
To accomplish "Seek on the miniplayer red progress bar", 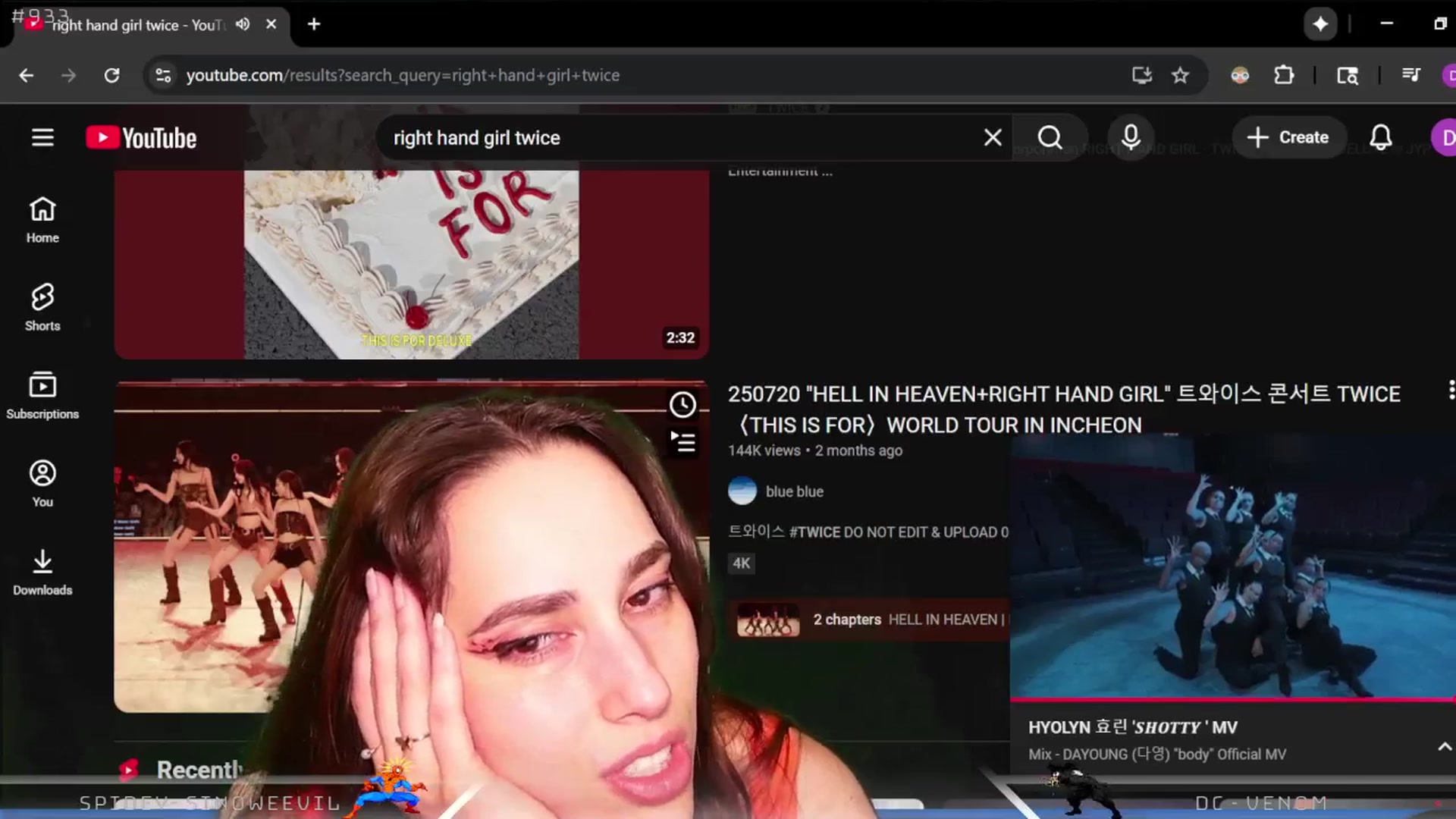I will click(x=1233, y=698).
